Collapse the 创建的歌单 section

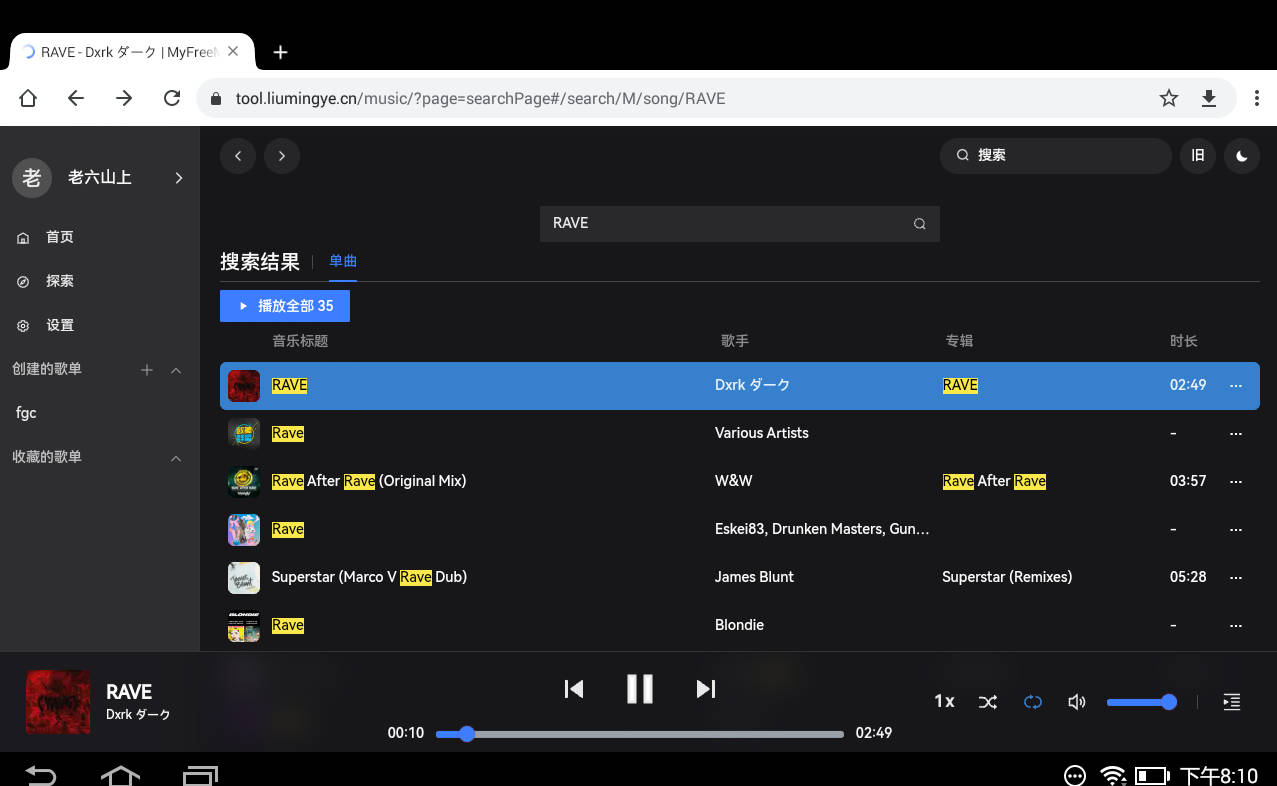coord(176,370)
